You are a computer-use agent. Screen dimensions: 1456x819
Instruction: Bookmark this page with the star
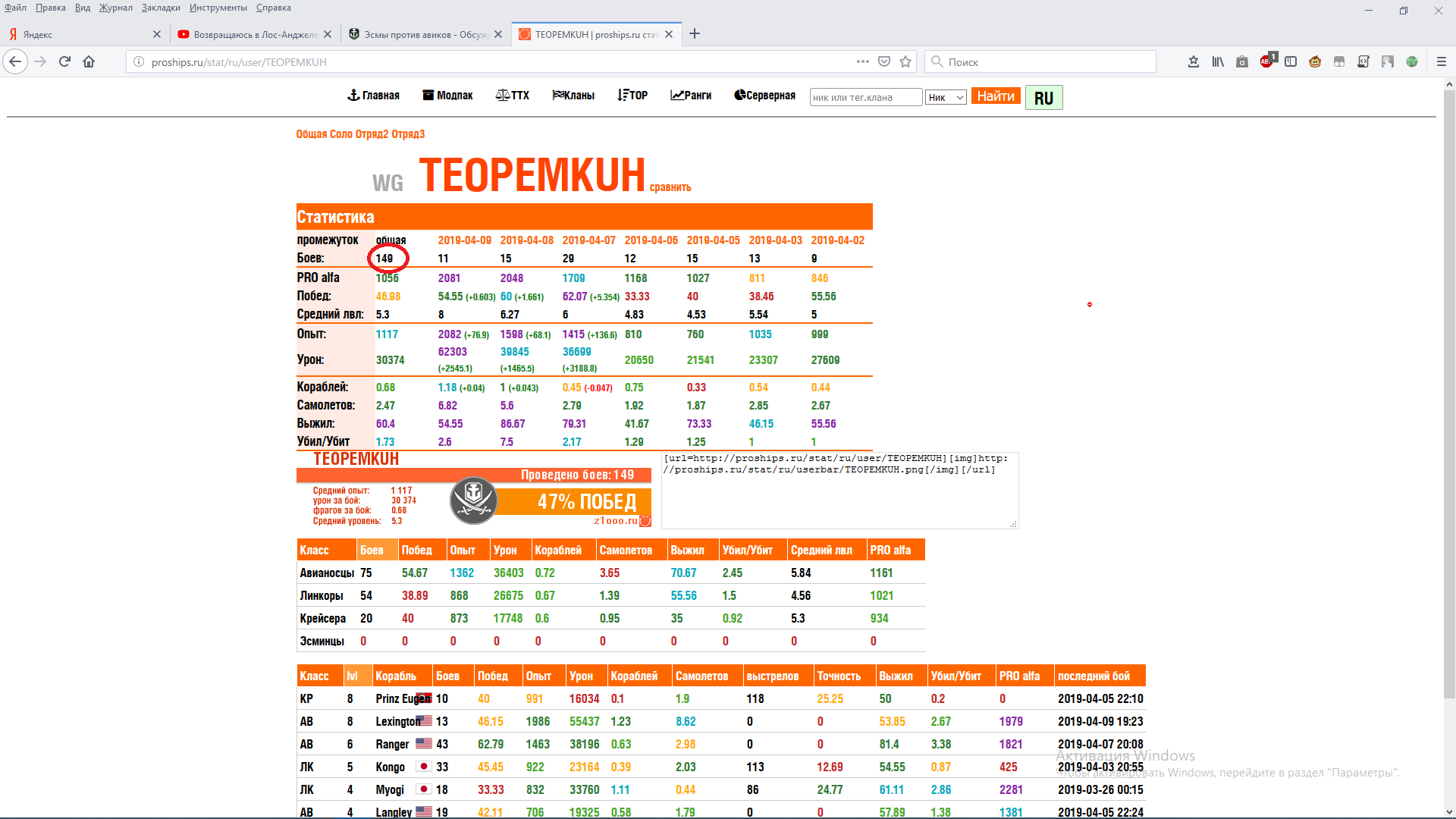tap(905, 61)
